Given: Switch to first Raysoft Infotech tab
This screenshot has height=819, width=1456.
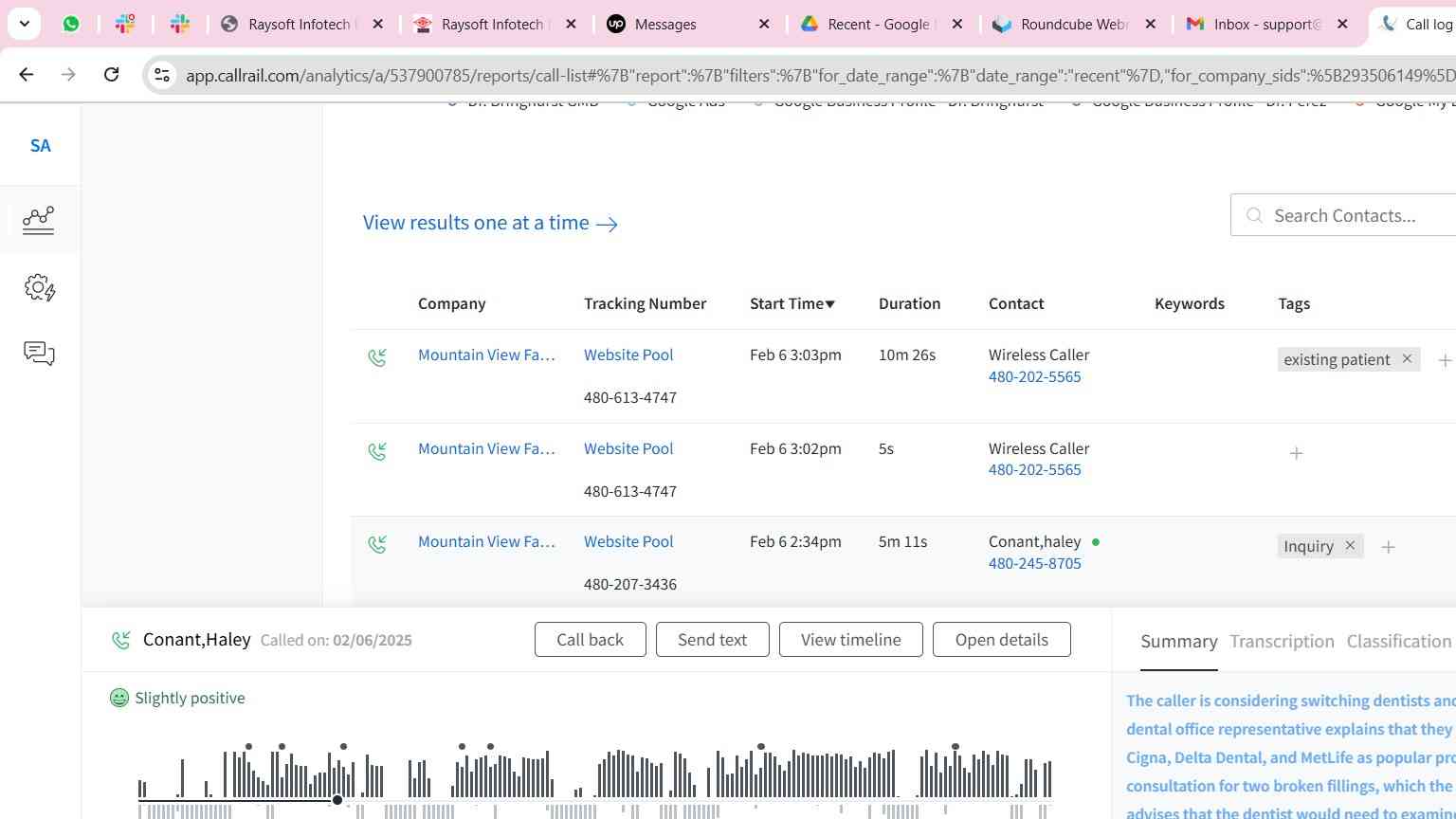Looking at the screenshot, I should (x=289, y=24).
